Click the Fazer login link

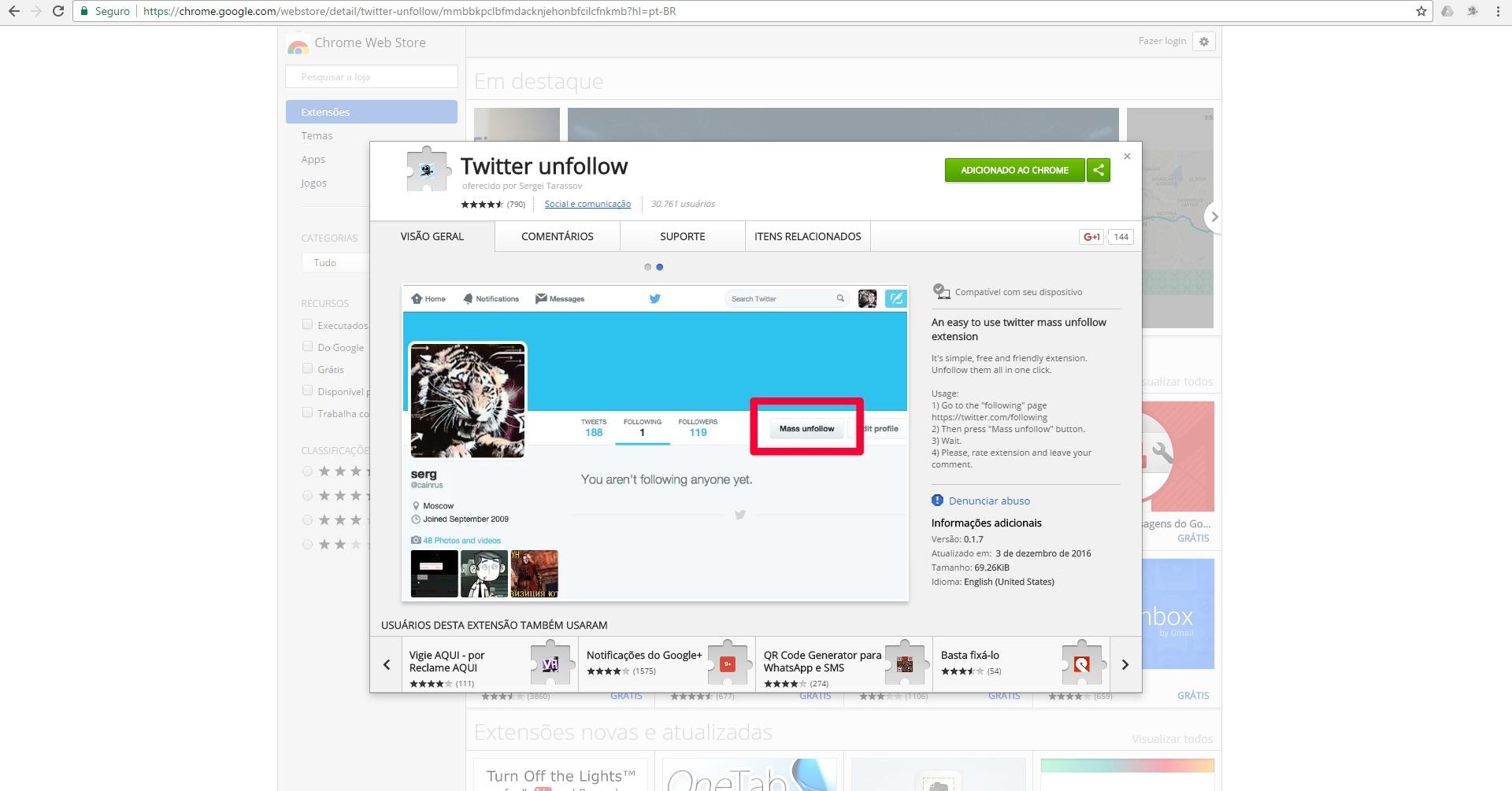point(1162,41)
